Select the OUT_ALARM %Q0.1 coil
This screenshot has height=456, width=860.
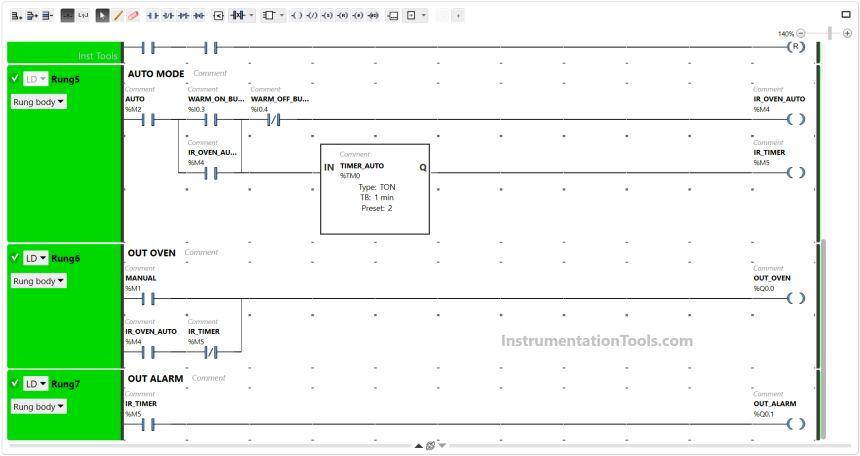coord(796,424)
